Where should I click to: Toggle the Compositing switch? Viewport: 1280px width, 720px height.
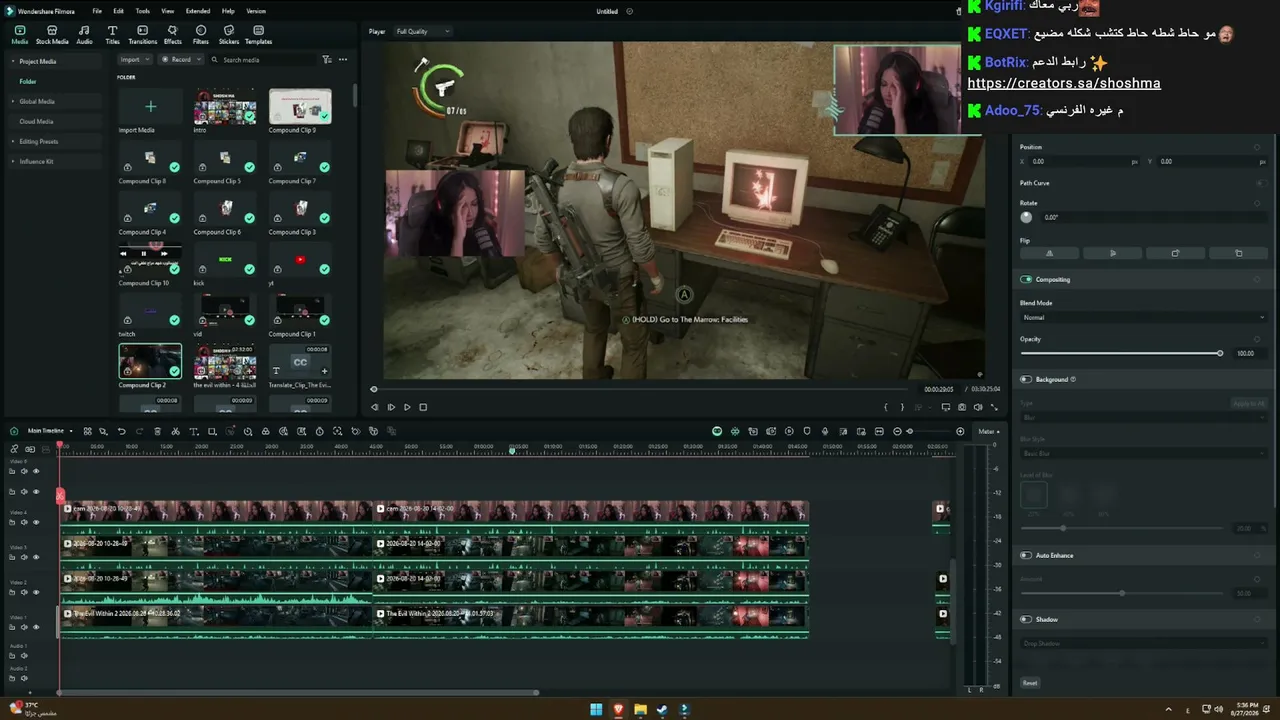click(x=1026, y=280)
